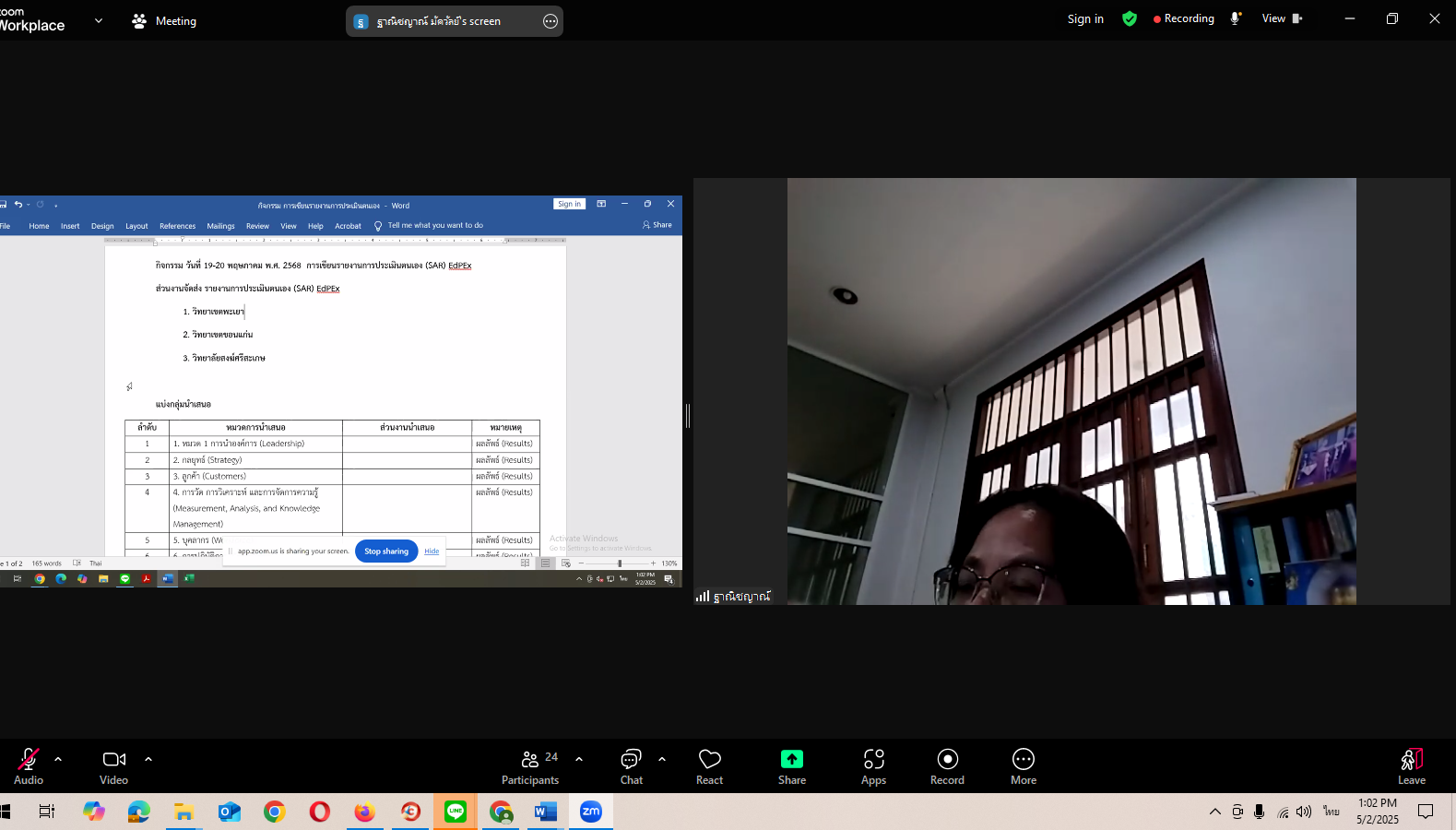Click the red Recording indicator
The image size is (1456, 830).
[1184, 18]
